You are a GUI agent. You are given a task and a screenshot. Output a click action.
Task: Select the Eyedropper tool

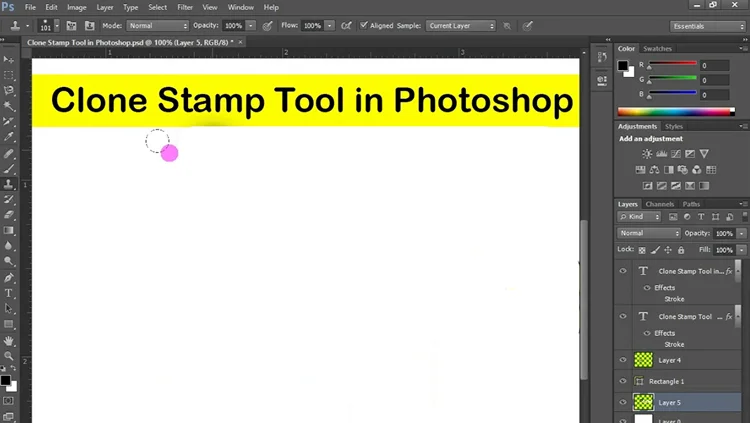(9, 137)
